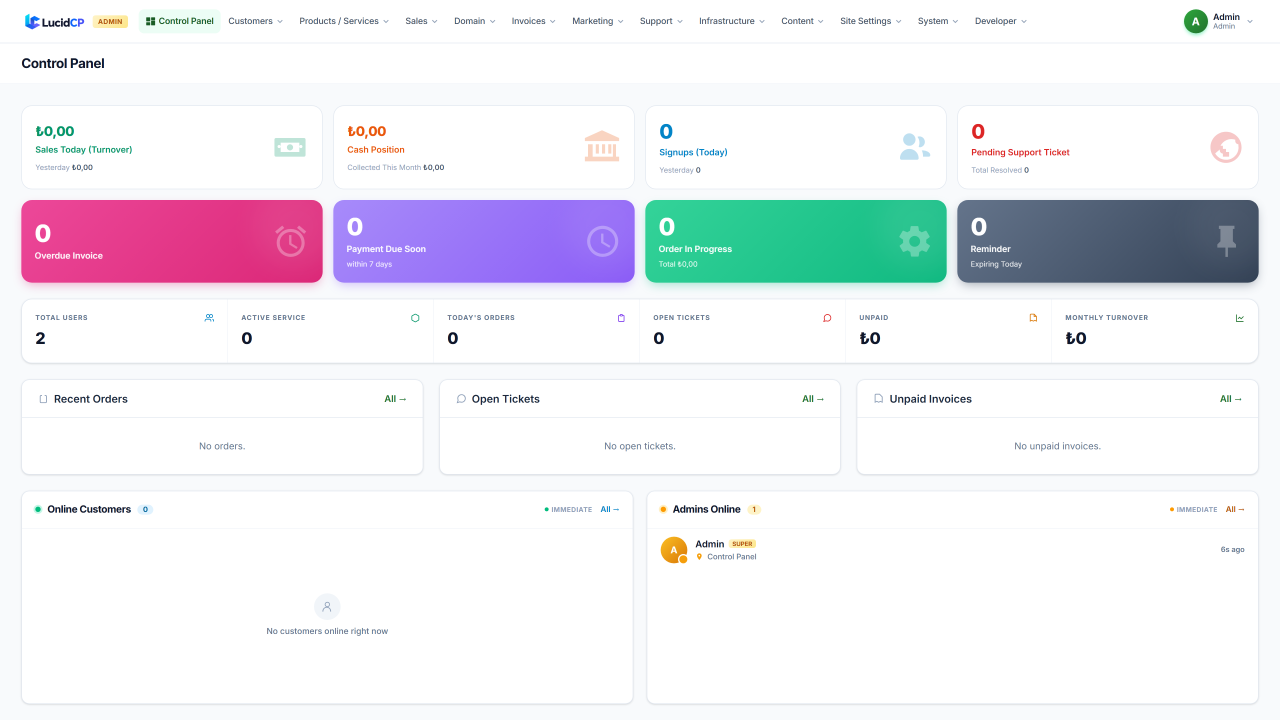Click the 'No customers online right now' text
The width and height of the screenshot is (1280, 720).
click(x=327, y=631)
